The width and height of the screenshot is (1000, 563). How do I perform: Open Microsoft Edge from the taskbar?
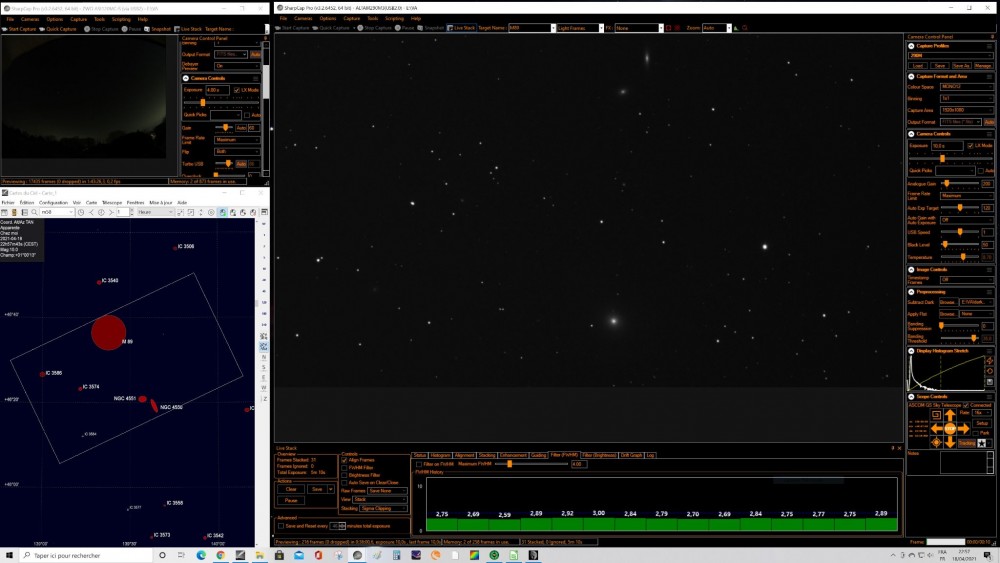click(x=201, y=555)
